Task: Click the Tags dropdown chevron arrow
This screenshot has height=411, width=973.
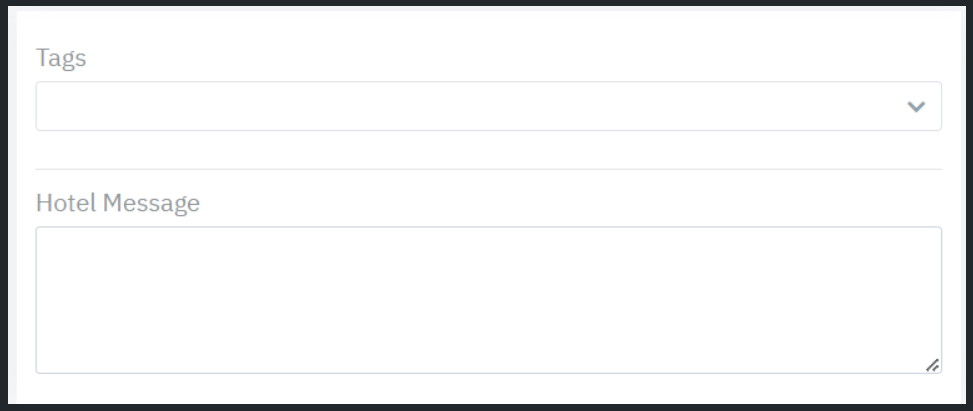Action: [916, 106]
